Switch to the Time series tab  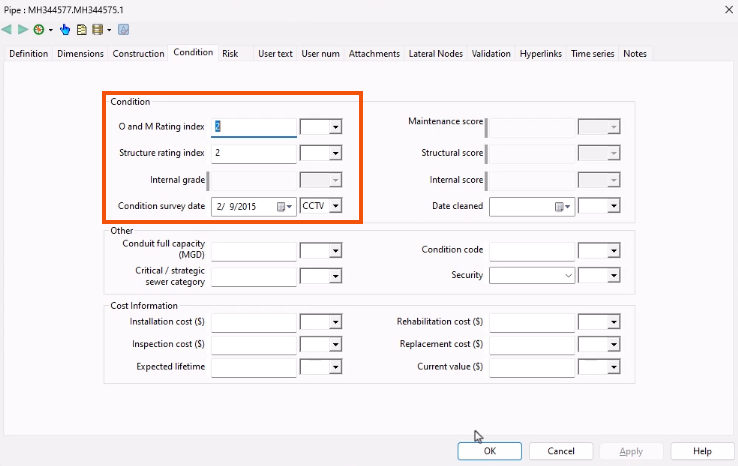coord(593,54)
